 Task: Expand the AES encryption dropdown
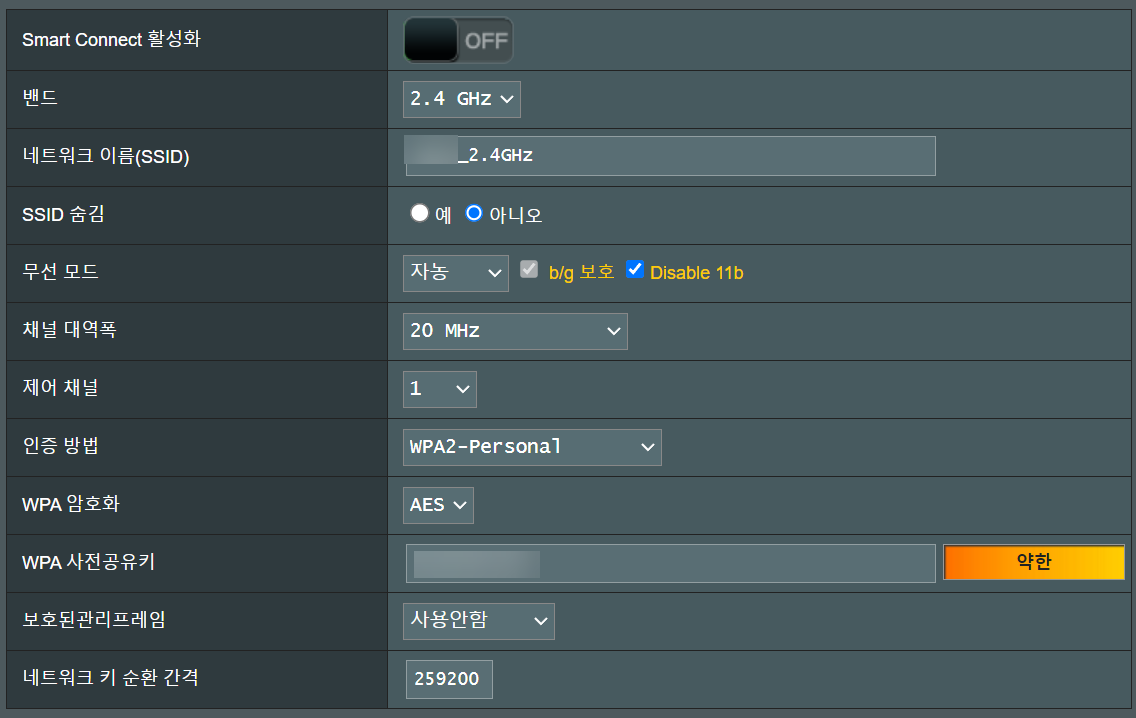[x=438, y=505]
